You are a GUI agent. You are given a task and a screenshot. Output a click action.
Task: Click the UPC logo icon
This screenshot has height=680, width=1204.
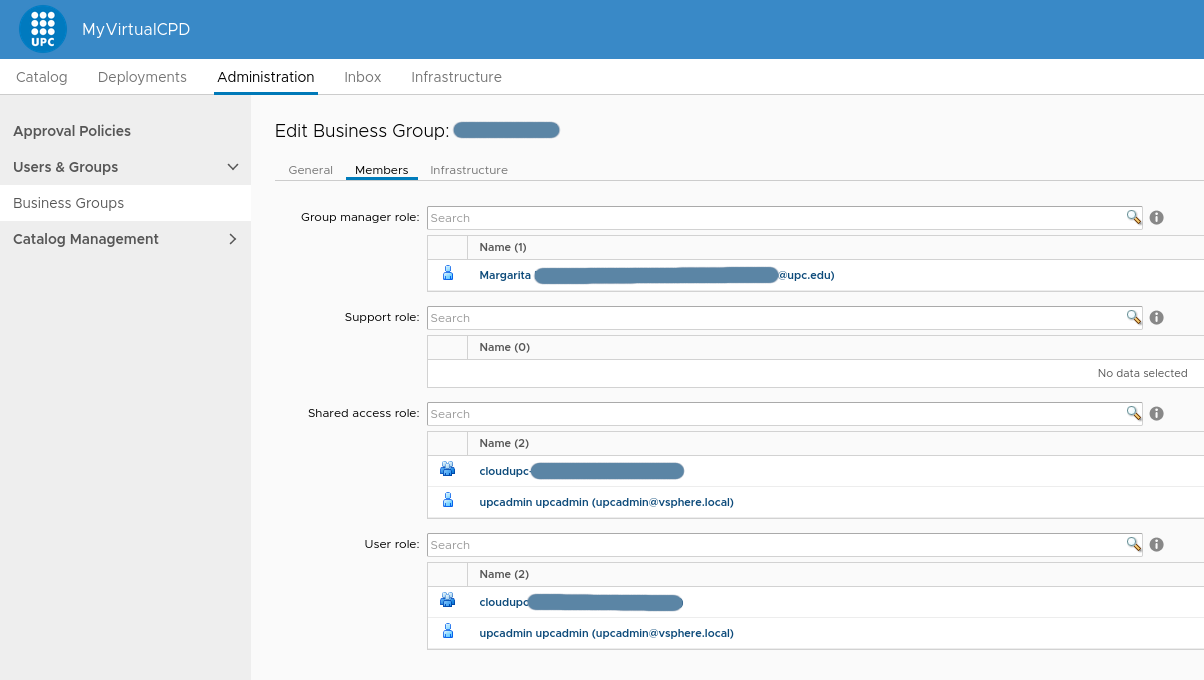(x=43, y=29)
